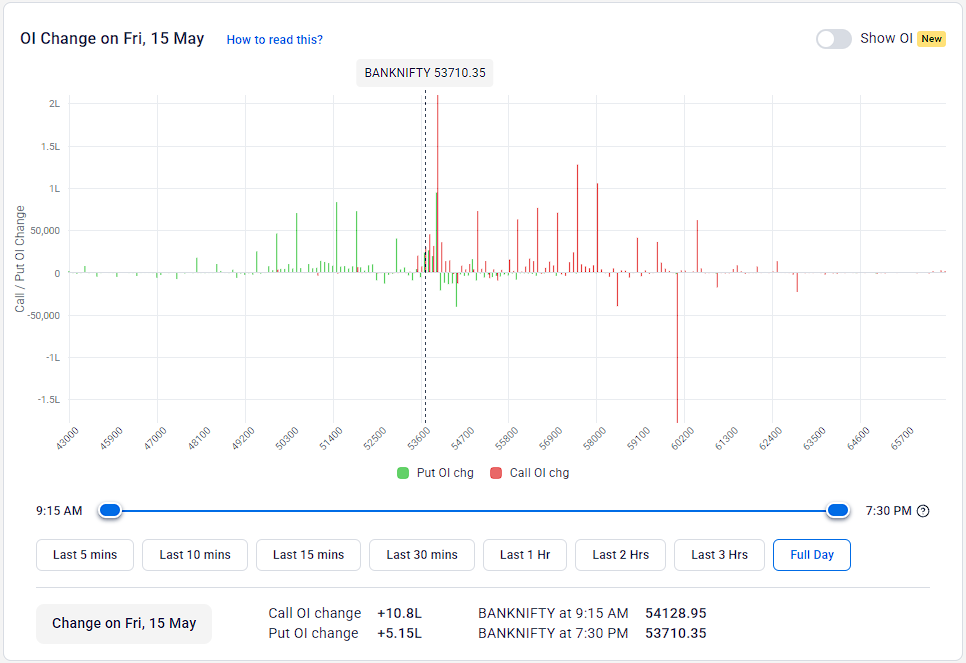Click the BANKNIFTY 53710.35 price tooltip
Viewport: 966px width, 663px height.
click(425, 73)
